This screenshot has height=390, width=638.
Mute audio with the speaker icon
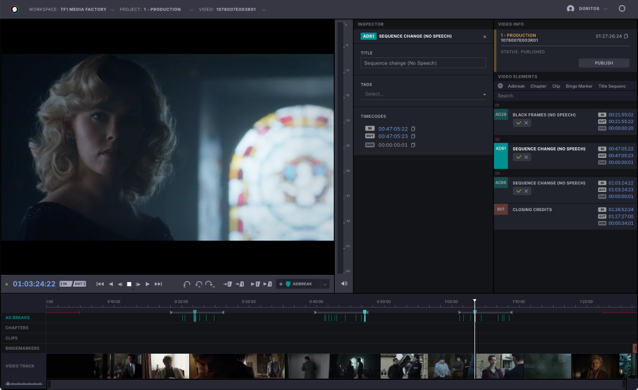pos(344,284)
